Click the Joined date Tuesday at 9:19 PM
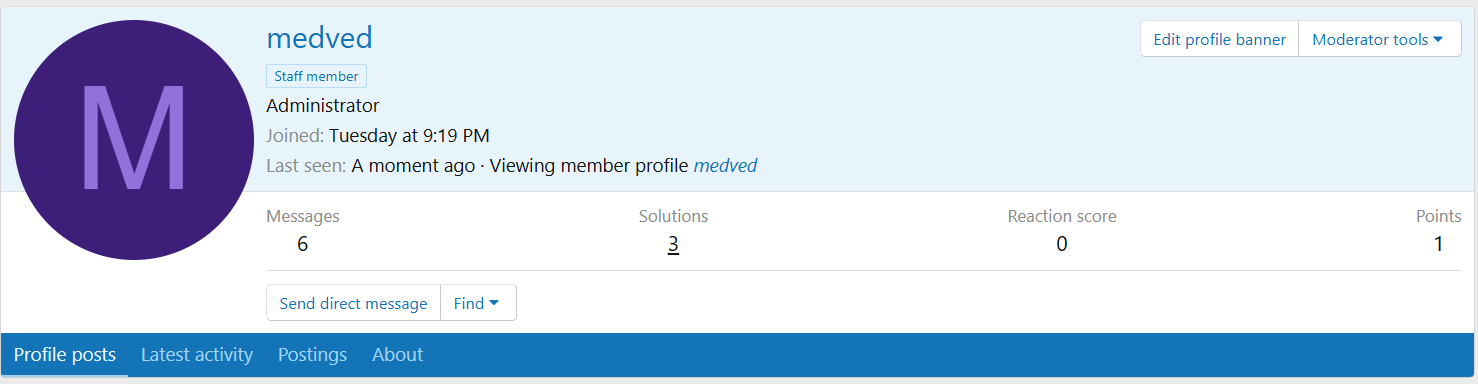1478x384 pixels. pyautogui.click(x=409, y=136)
